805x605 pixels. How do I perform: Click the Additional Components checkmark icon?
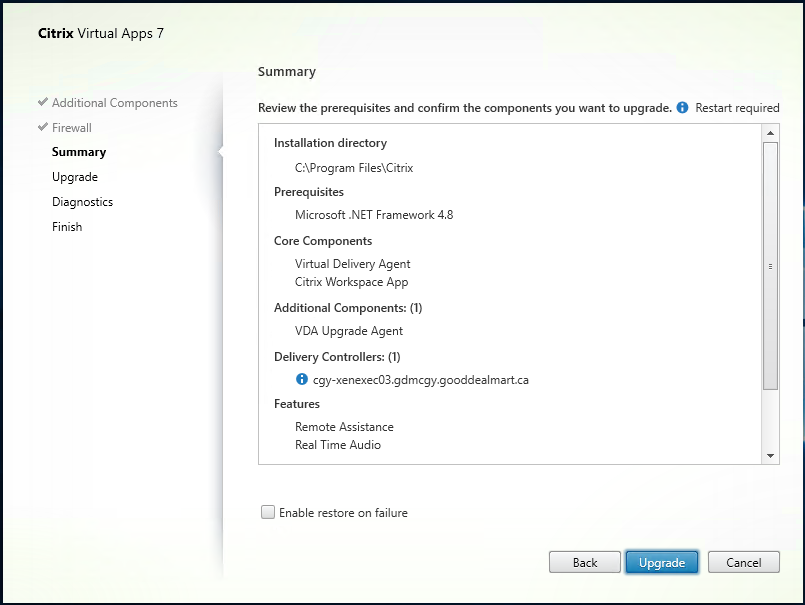tap(42, 103)
